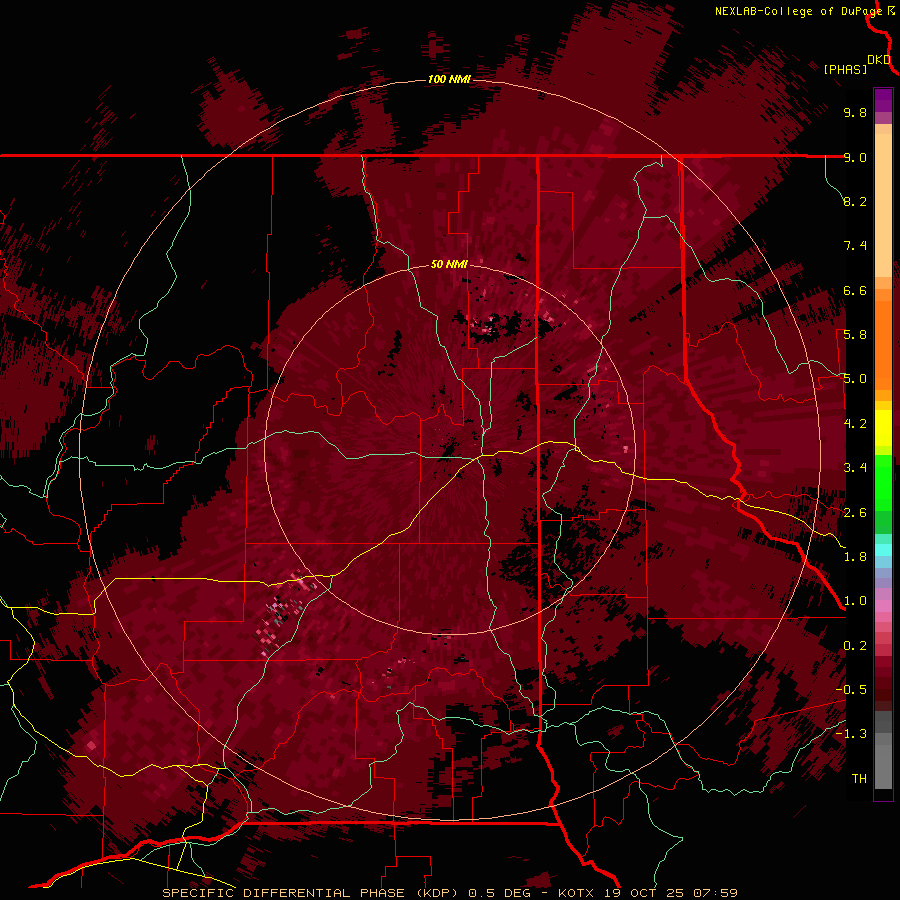
Task: Click the [PHAS] legend unit label
Action: pos(845,69)
